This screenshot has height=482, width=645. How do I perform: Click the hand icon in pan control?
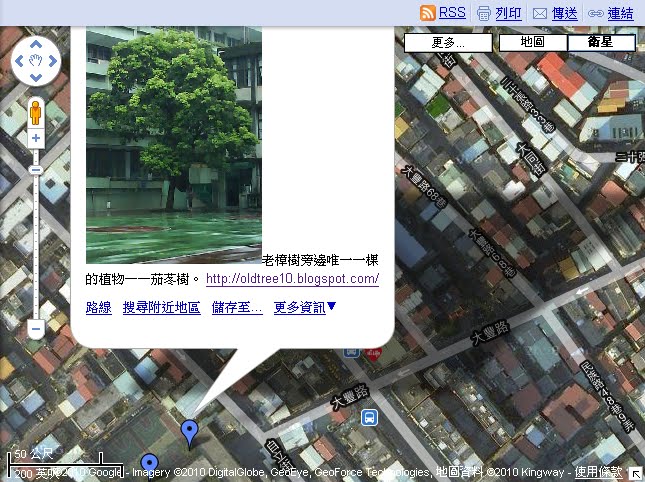(36, 61)
